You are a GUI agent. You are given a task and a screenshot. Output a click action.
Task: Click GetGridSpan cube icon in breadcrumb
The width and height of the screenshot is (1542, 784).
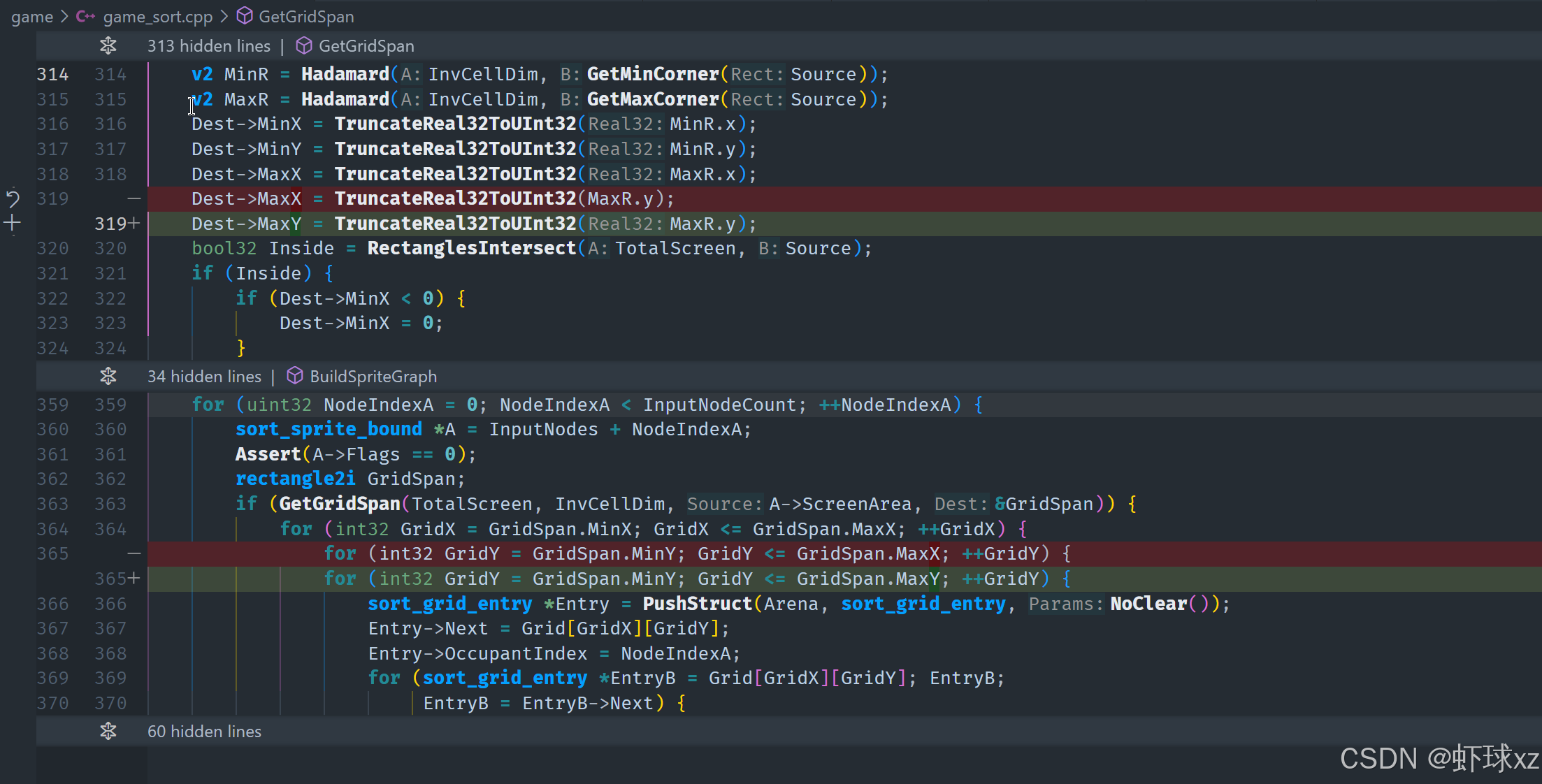click(x=245, y=16)
